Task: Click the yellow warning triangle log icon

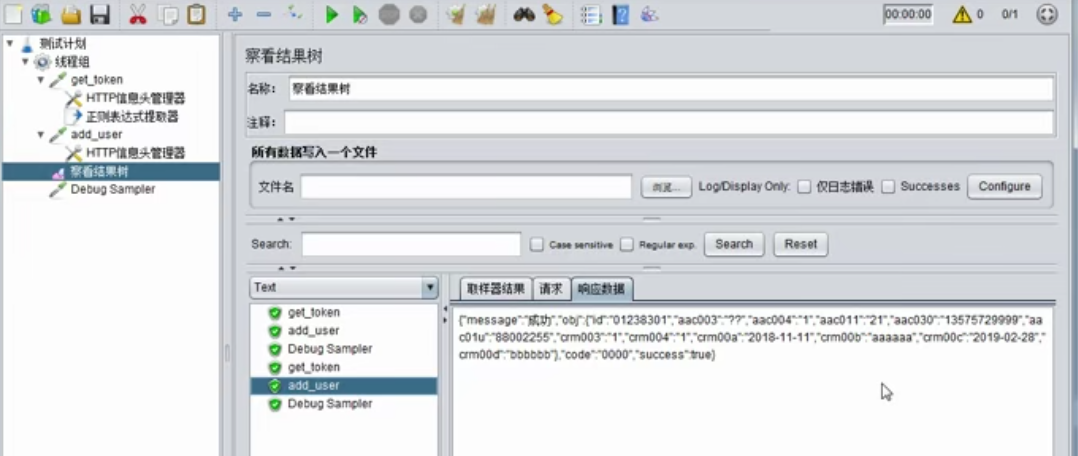Action: click(962, 14)
